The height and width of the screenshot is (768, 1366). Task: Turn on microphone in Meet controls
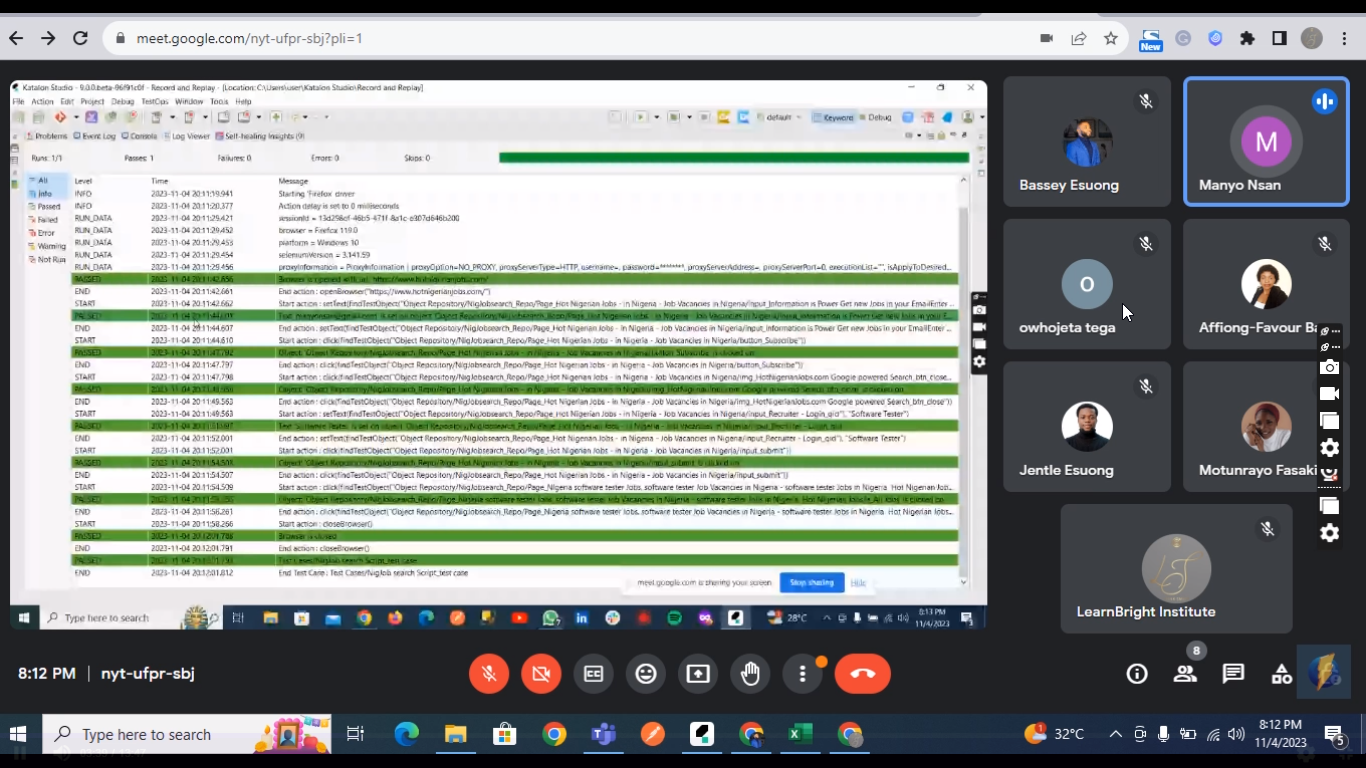[x=489, y=674]
